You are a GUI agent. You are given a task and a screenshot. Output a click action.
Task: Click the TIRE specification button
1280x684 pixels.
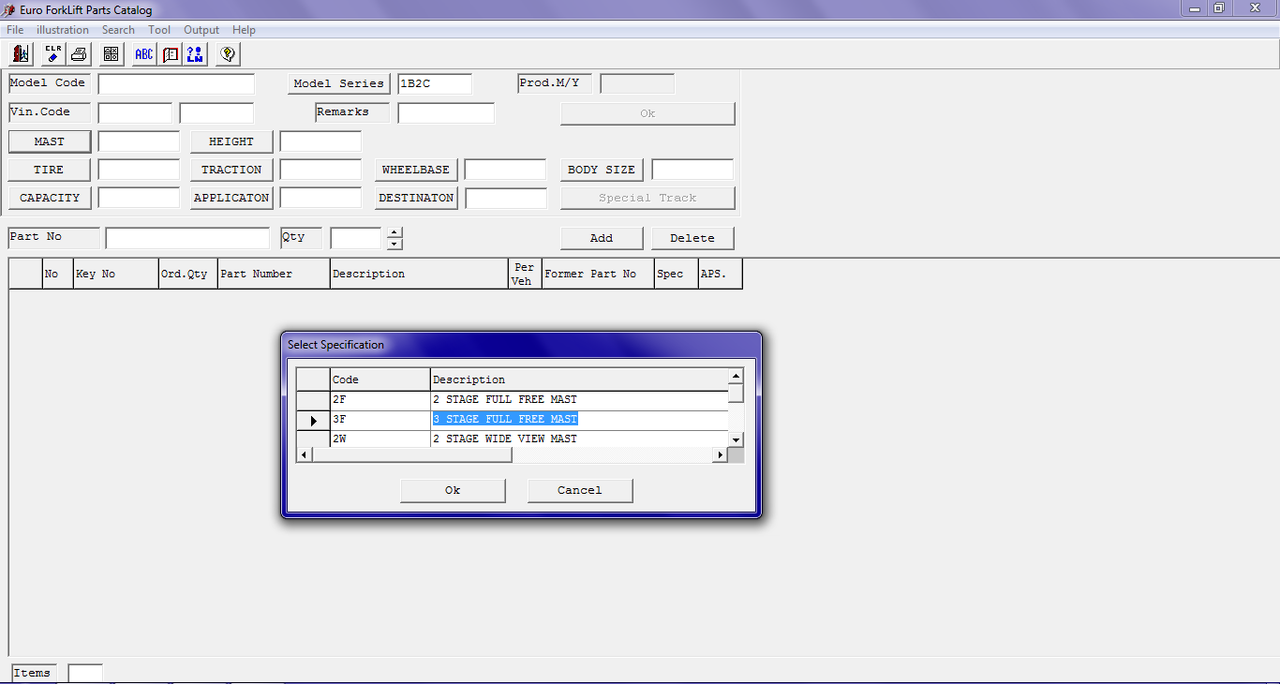(49, 170)
